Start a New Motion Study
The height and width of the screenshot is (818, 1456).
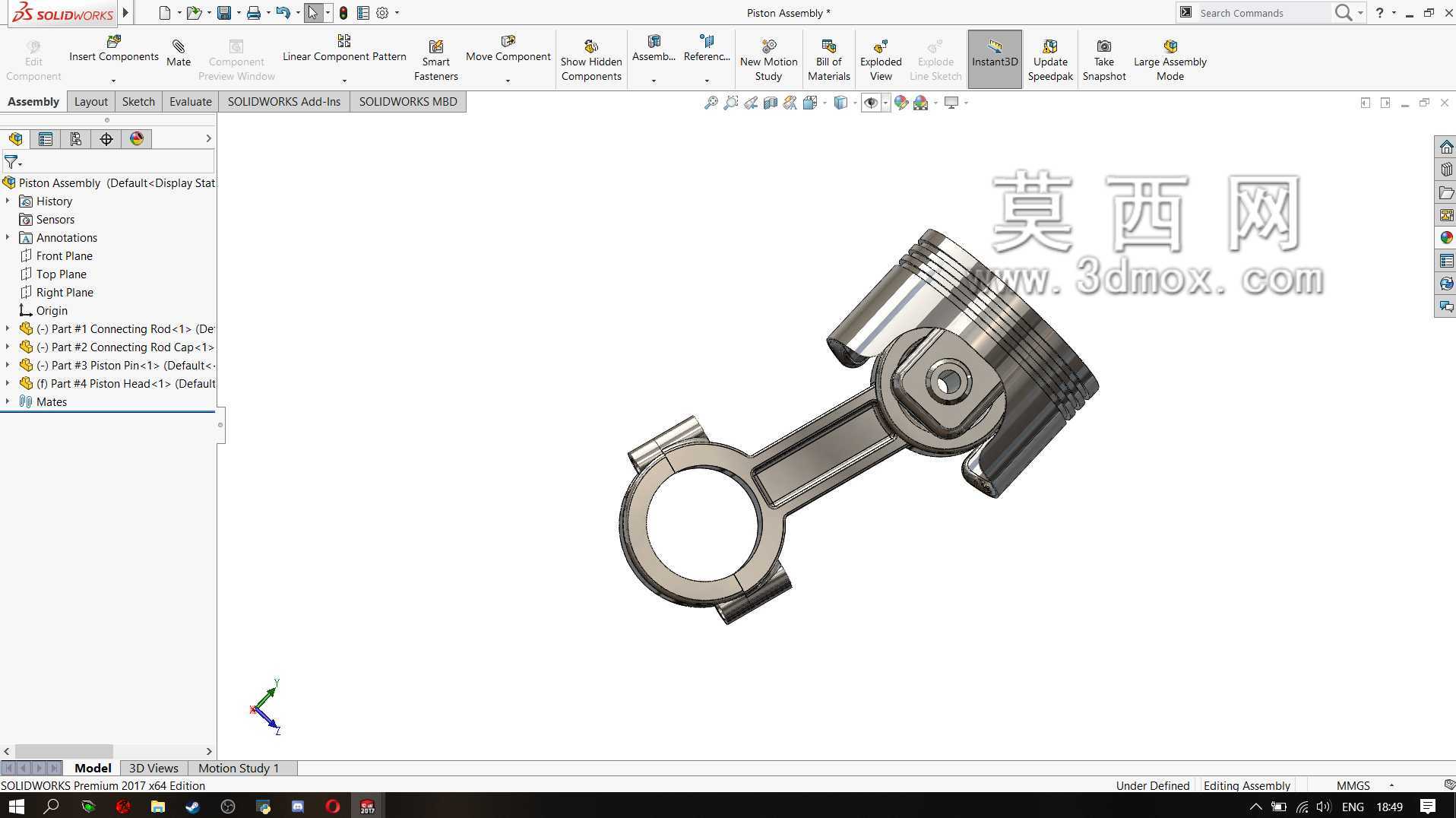768,60
